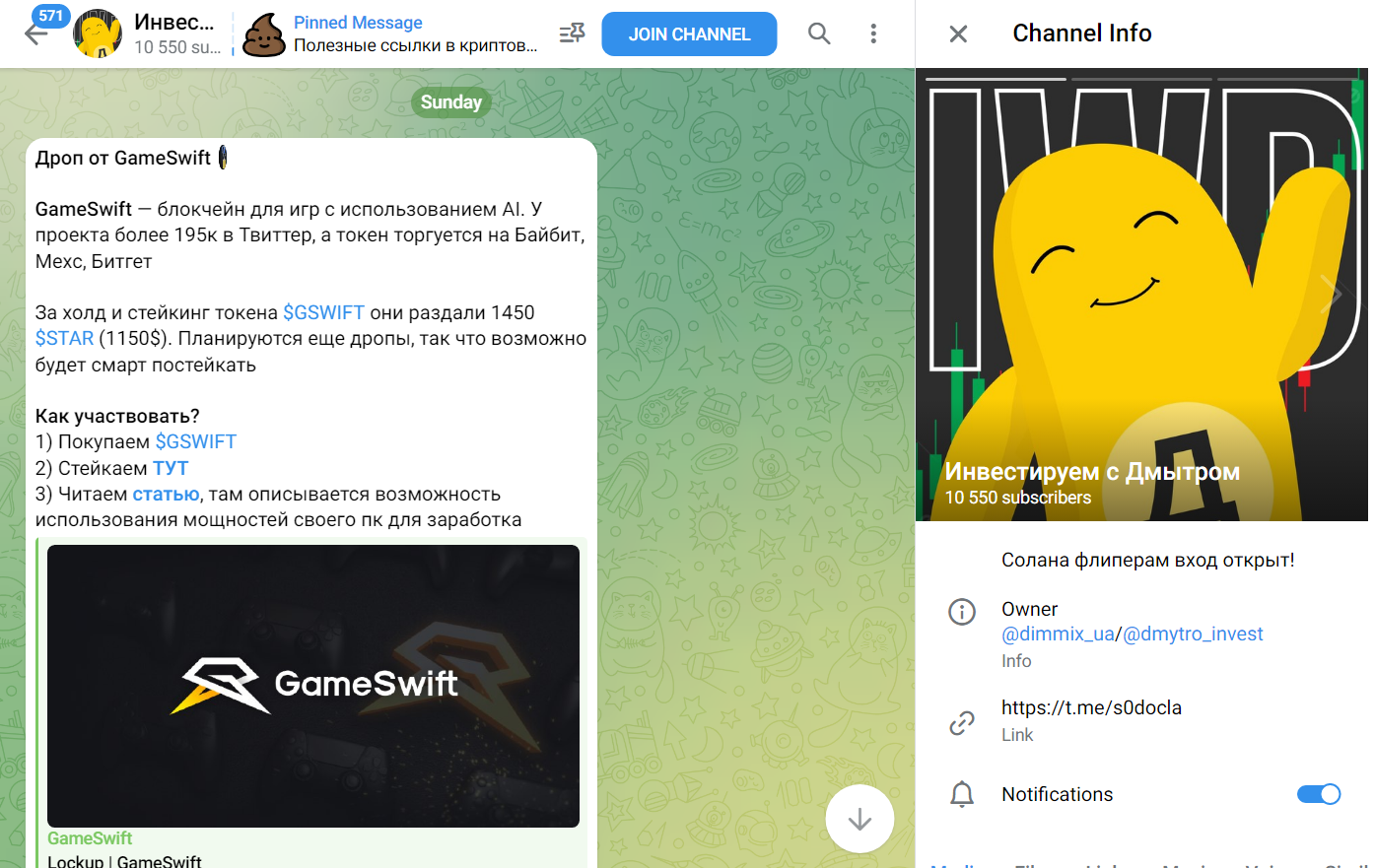
Task: Open the 'ТУТ' staking link
Action: point(171,468)
